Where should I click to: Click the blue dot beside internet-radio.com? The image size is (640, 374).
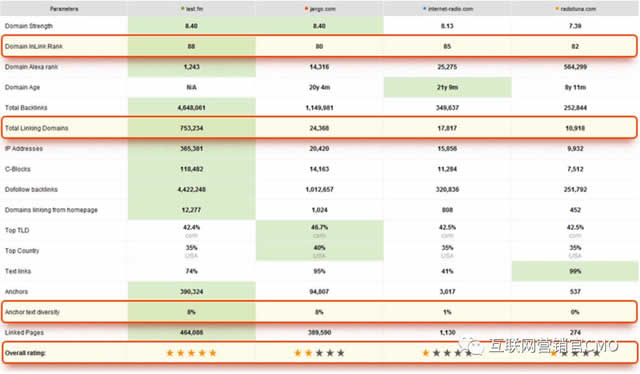point(424,8)
